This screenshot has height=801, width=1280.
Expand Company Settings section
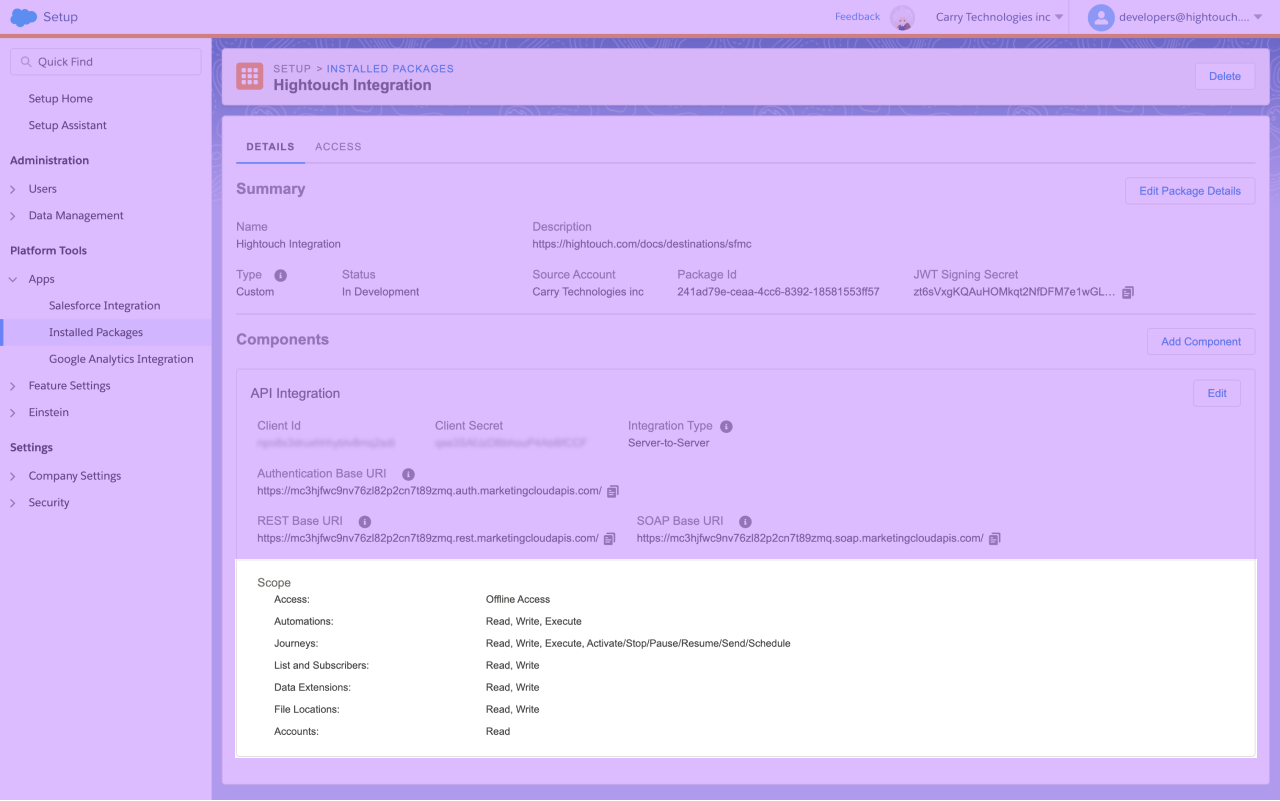click(x=13, y=477)
